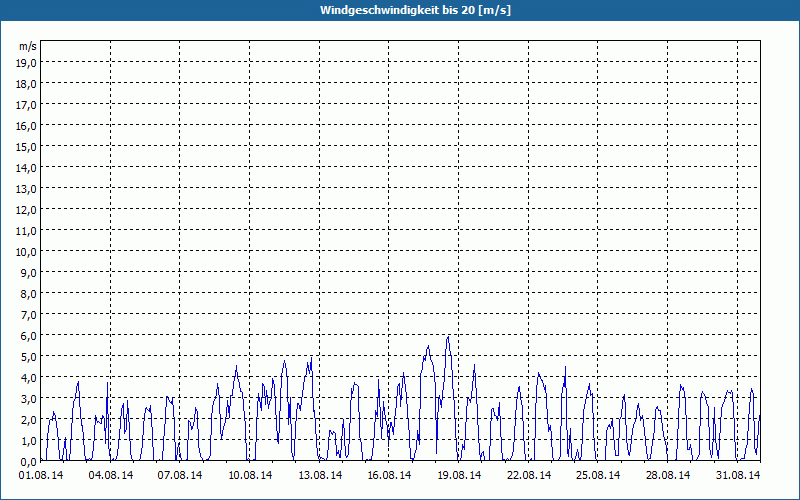The width and height of the screenshot is (800, 500).
Task: Select the '22.08.14' date label
Action: [x=529, y=475]
